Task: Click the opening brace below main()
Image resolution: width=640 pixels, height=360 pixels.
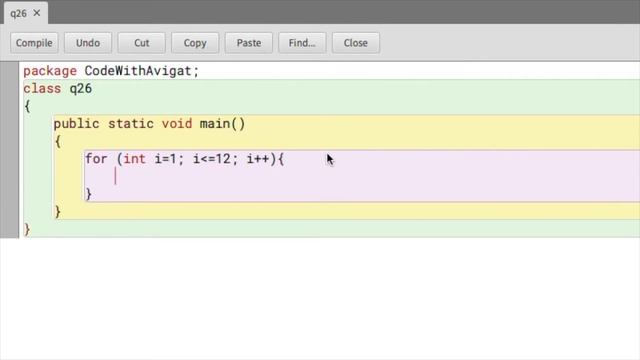Action: 58,141
